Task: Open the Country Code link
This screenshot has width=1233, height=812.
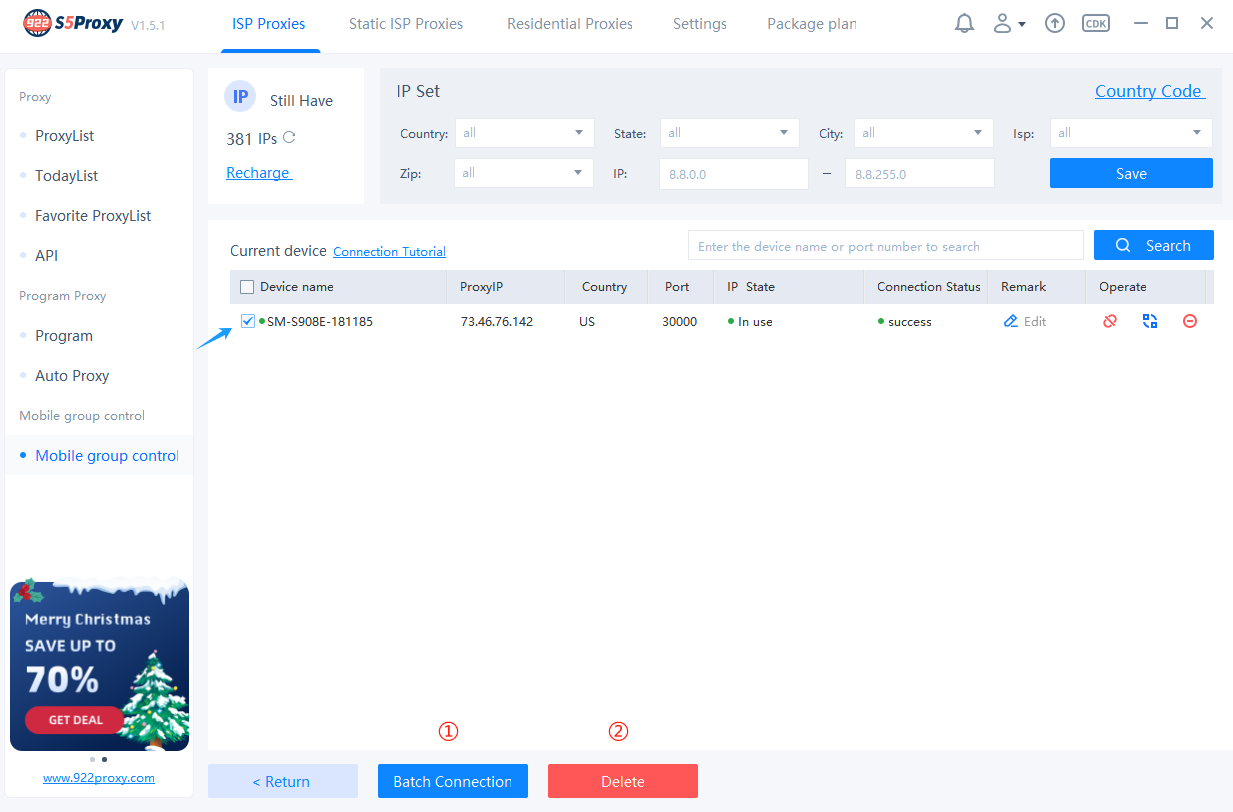Action: tap(1149, 91)
